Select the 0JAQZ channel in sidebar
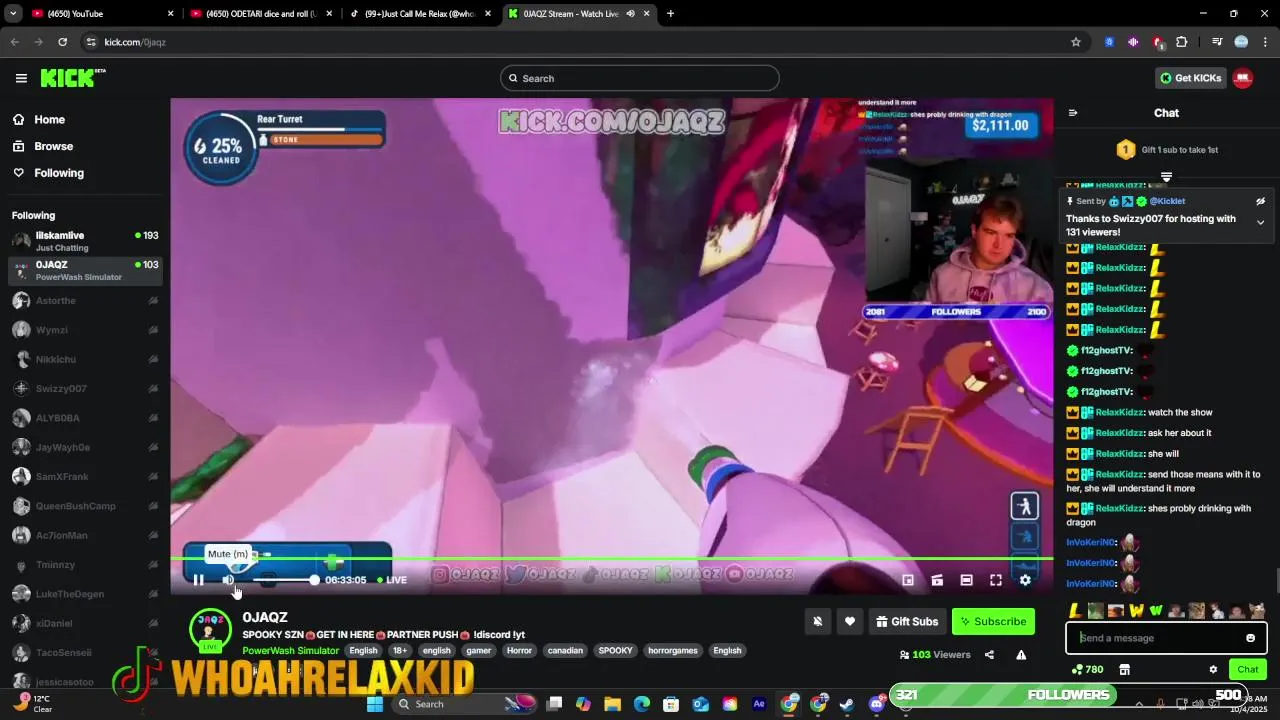 [85, 270]
